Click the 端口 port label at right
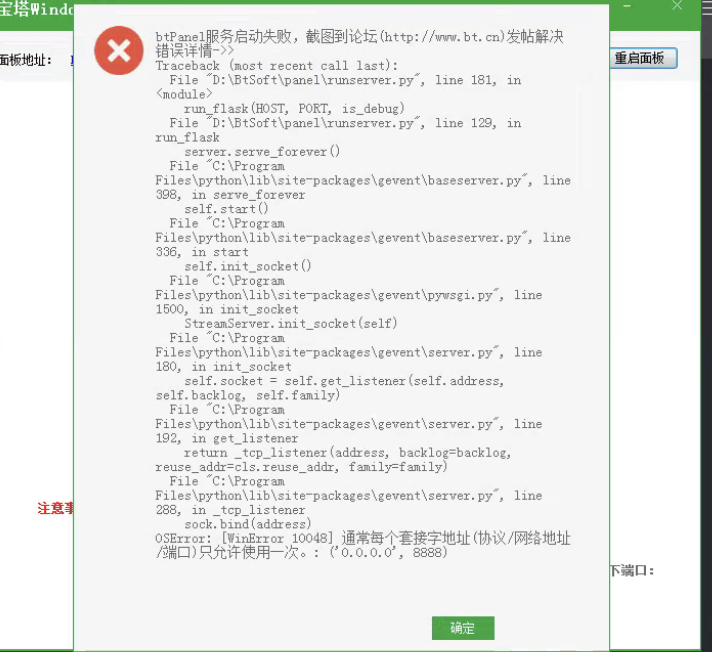The width and height of the screenshot is (712, 652). point(632,570)
